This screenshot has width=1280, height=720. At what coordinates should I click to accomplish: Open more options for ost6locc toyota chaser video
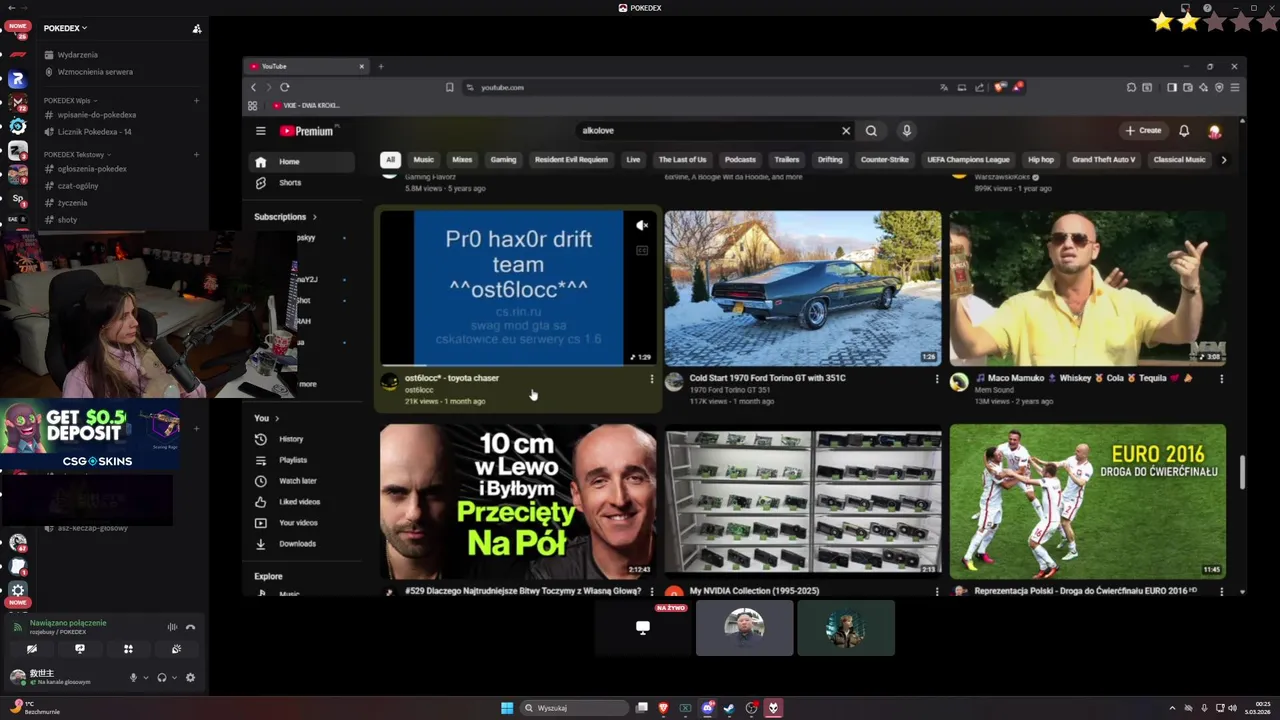tap(652, 379)
